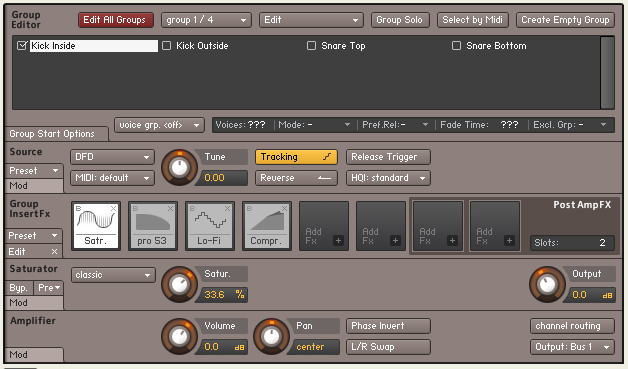Click the Saturator Output knob
This screenshot has width=628, height=369.
pos(547,284)
